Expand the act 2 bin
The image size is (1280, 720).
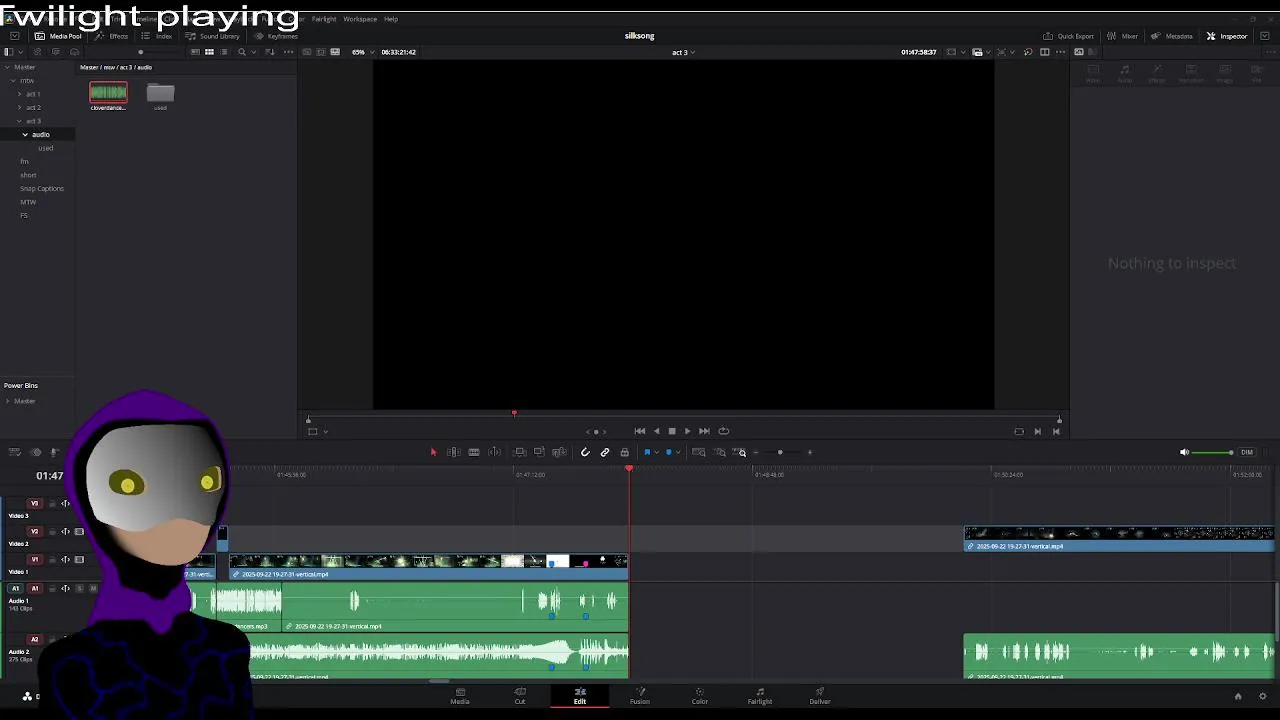click(x=19, y=107)
